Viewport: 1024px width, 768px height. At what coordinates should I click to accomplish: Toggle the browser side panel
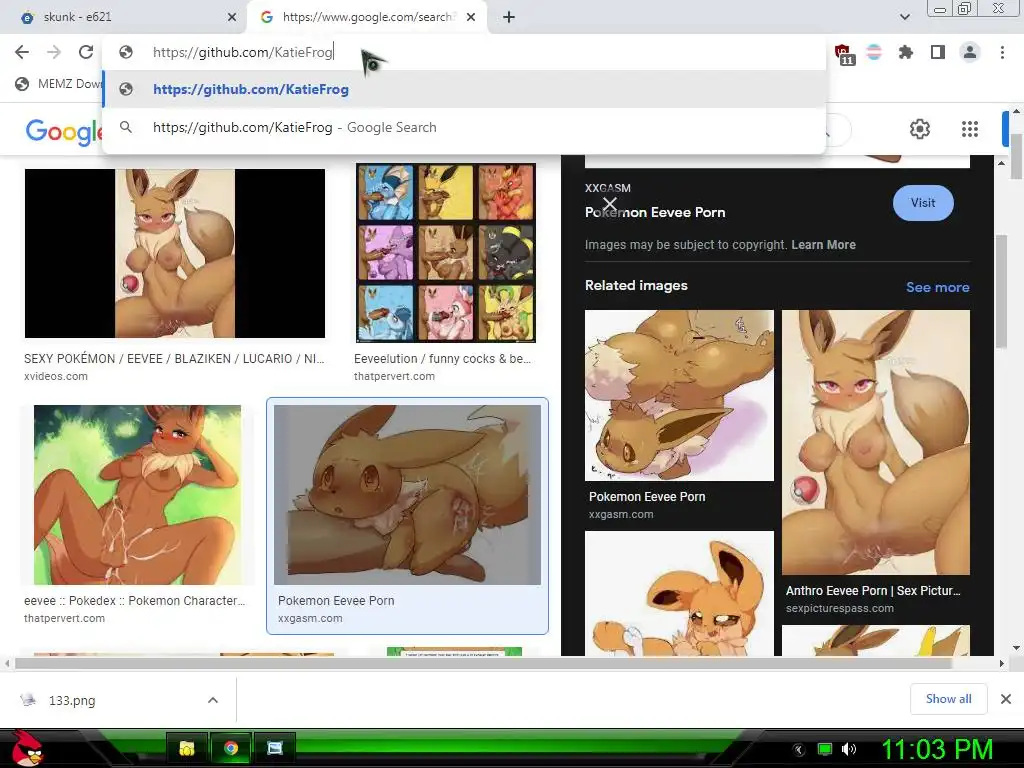pyautogui.click(x=938, y=52)
